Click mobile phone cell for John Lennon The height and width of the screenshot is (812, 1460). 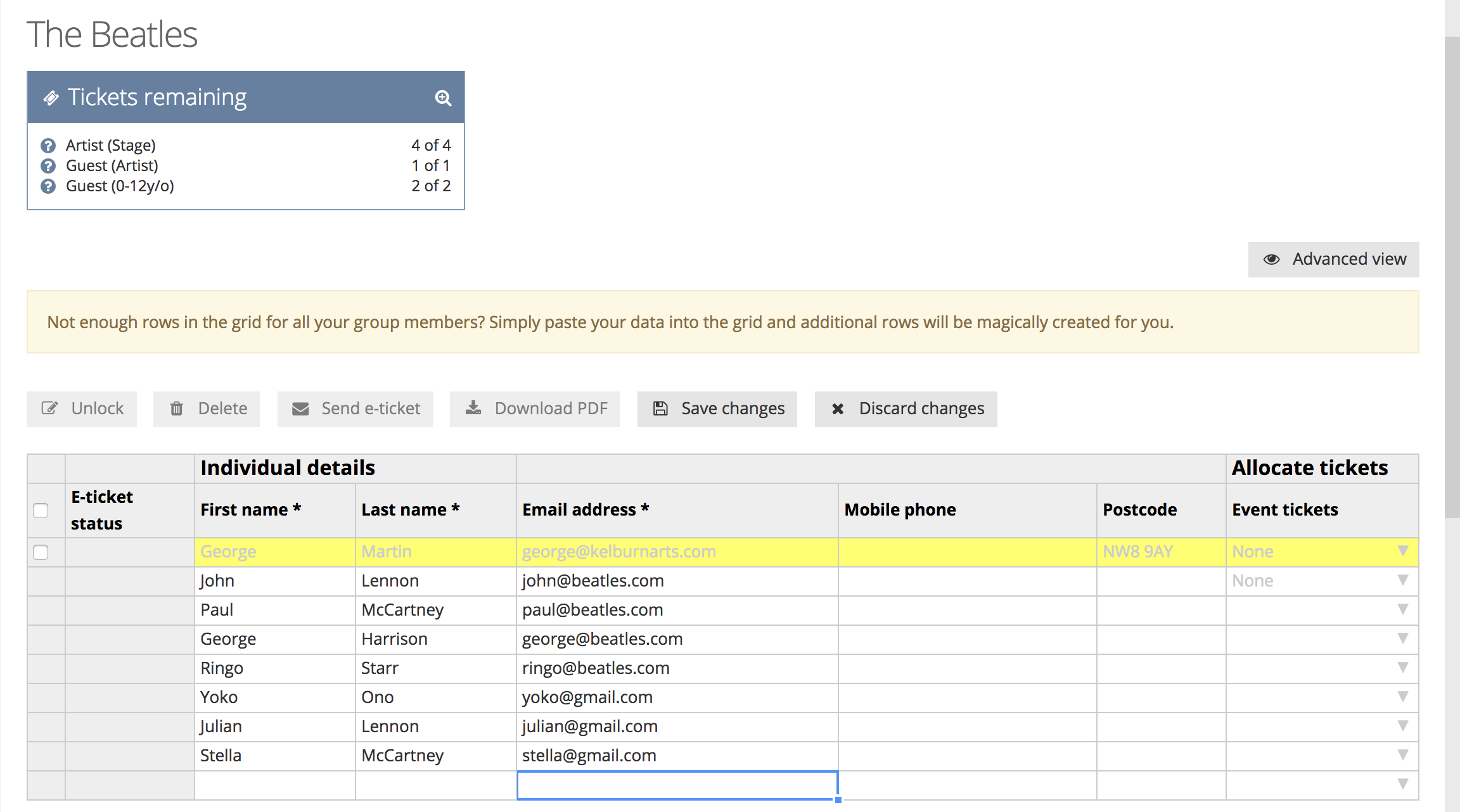tap(968, 581)
